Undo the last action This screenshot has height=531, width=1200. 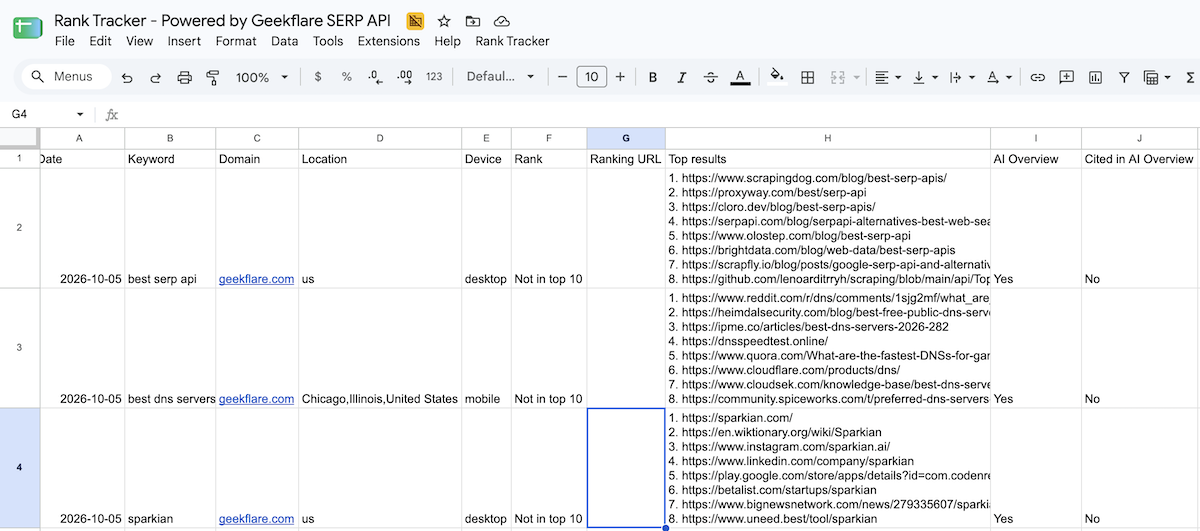click(127, 77)
